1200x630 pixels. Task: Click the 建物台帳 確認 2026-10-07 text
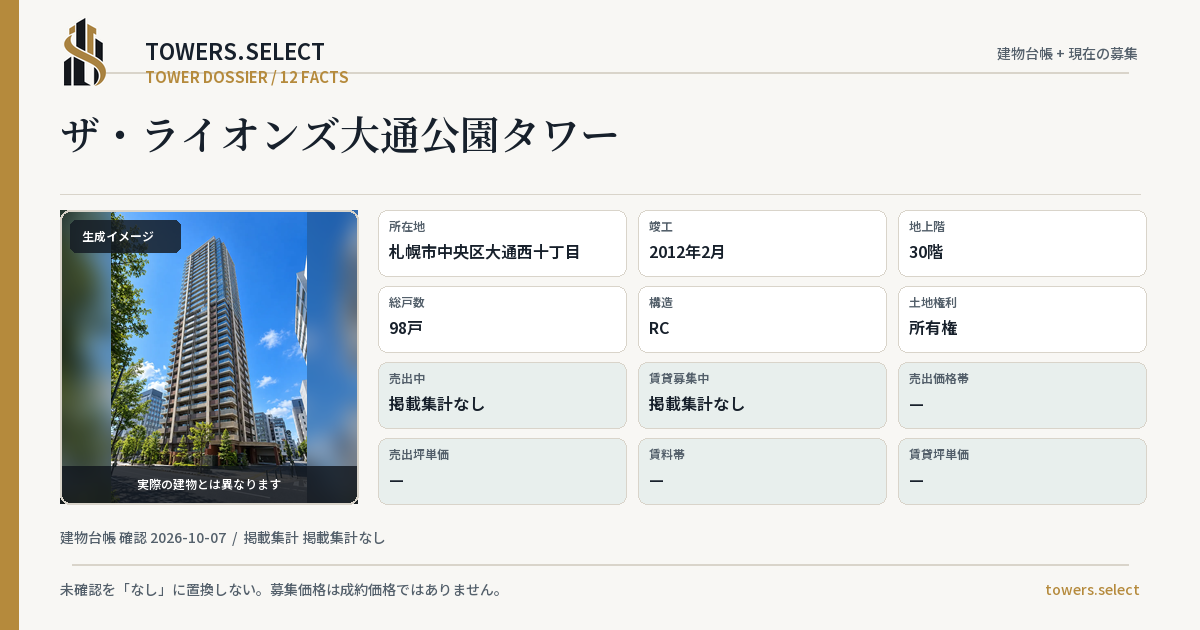click(143, 538)
